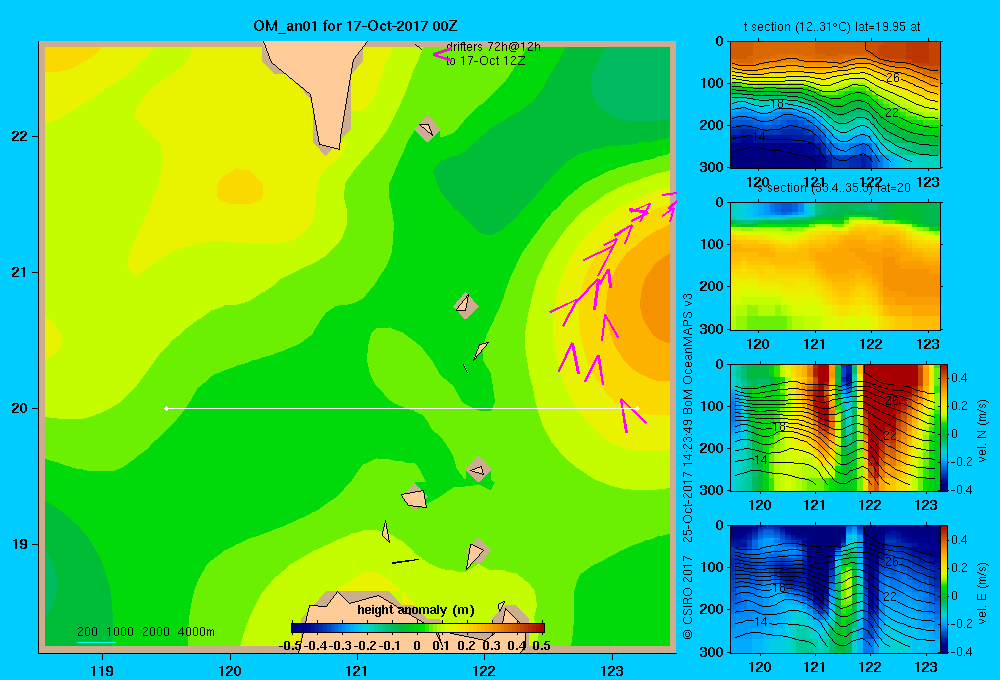Click the "-0.5" colorbar tick label
This screenshot has width=1000, height=680.
(x=290, y=645)
